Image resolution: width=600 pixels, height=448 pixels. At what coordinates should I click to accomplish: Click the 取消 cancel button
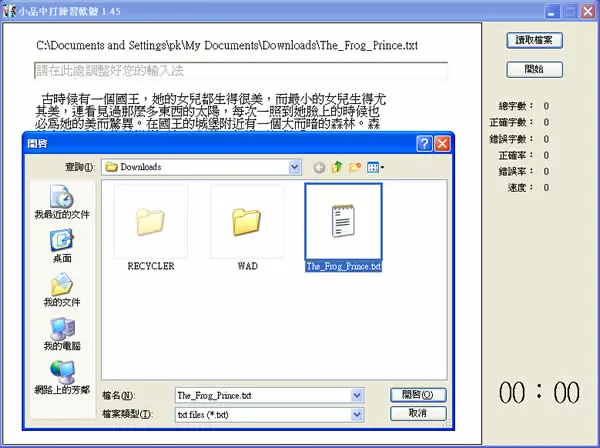pos(418,413)
